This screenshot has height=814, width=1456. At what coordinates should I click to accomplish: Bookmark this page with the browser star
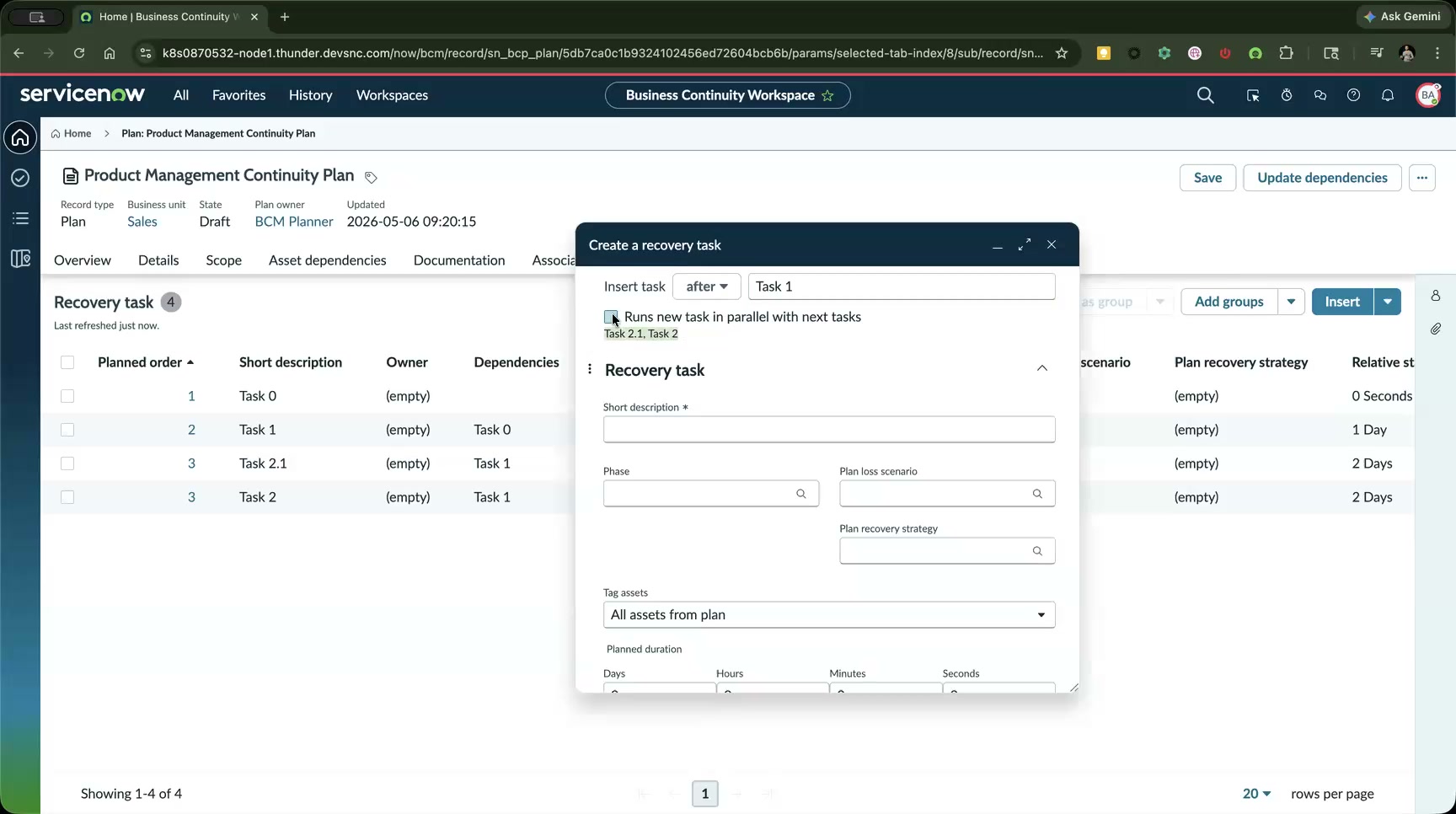tap(1062, 53)
